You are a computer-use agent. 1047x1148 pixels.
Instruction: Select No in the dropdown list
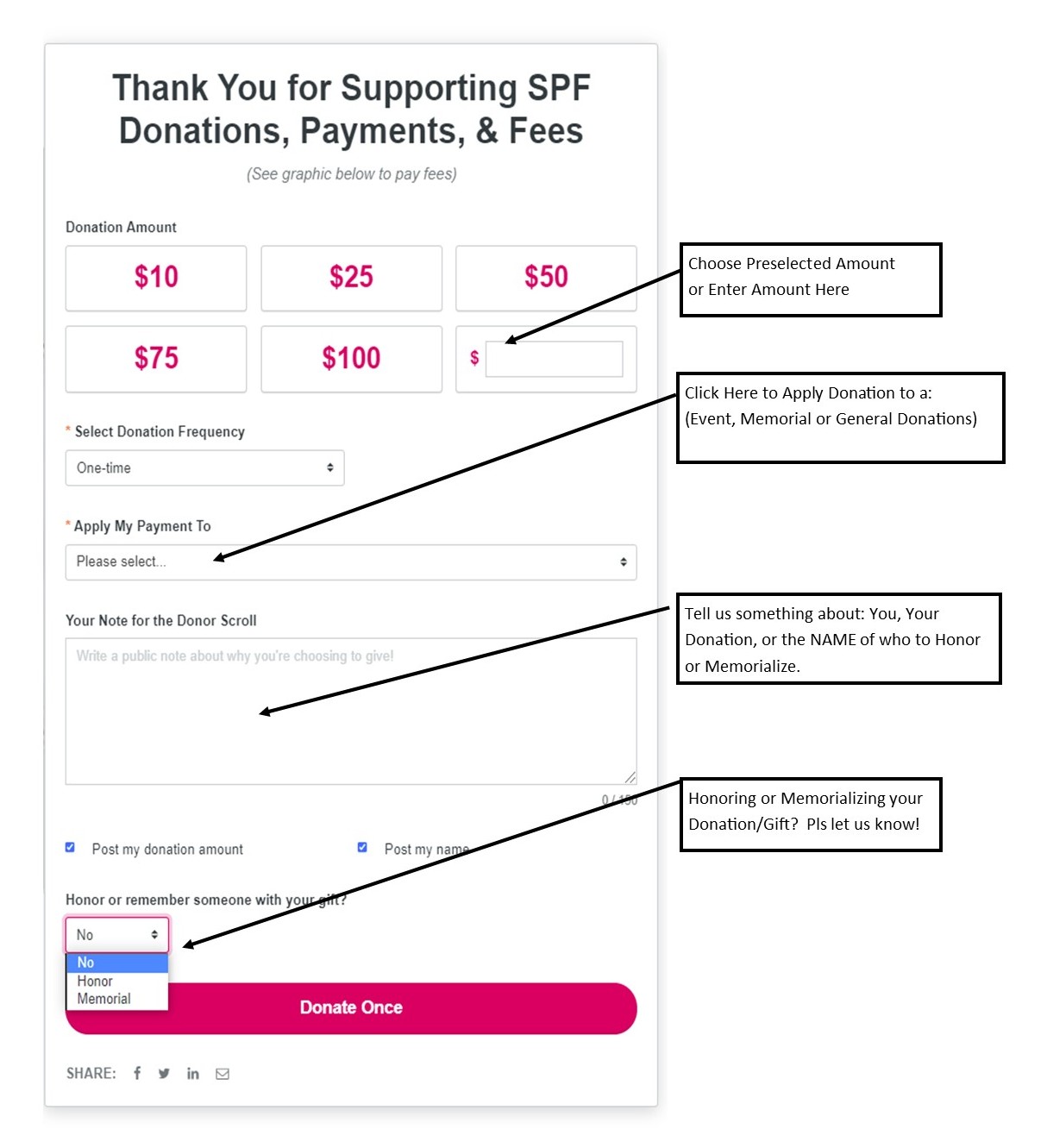(x=86, y=963)
